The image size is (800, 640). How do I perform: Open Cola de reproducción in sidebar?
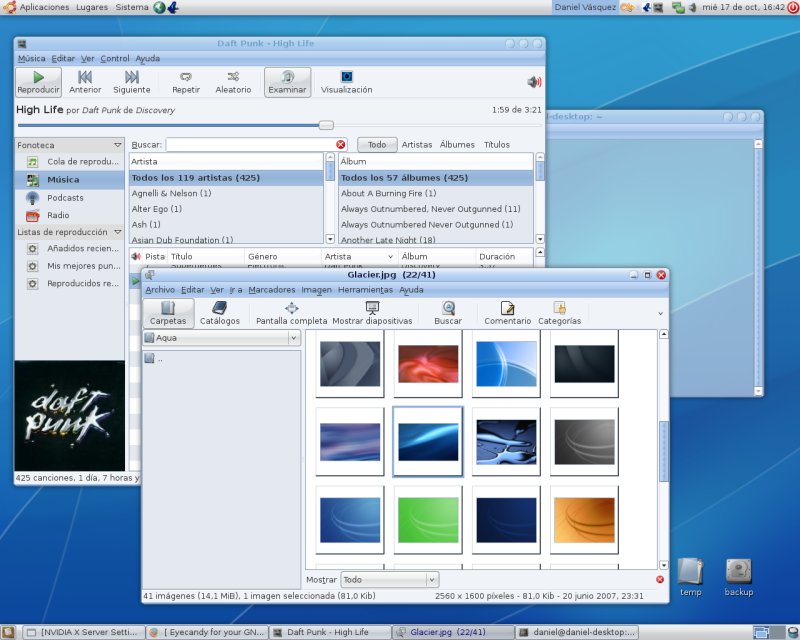[x=70, y=162]
